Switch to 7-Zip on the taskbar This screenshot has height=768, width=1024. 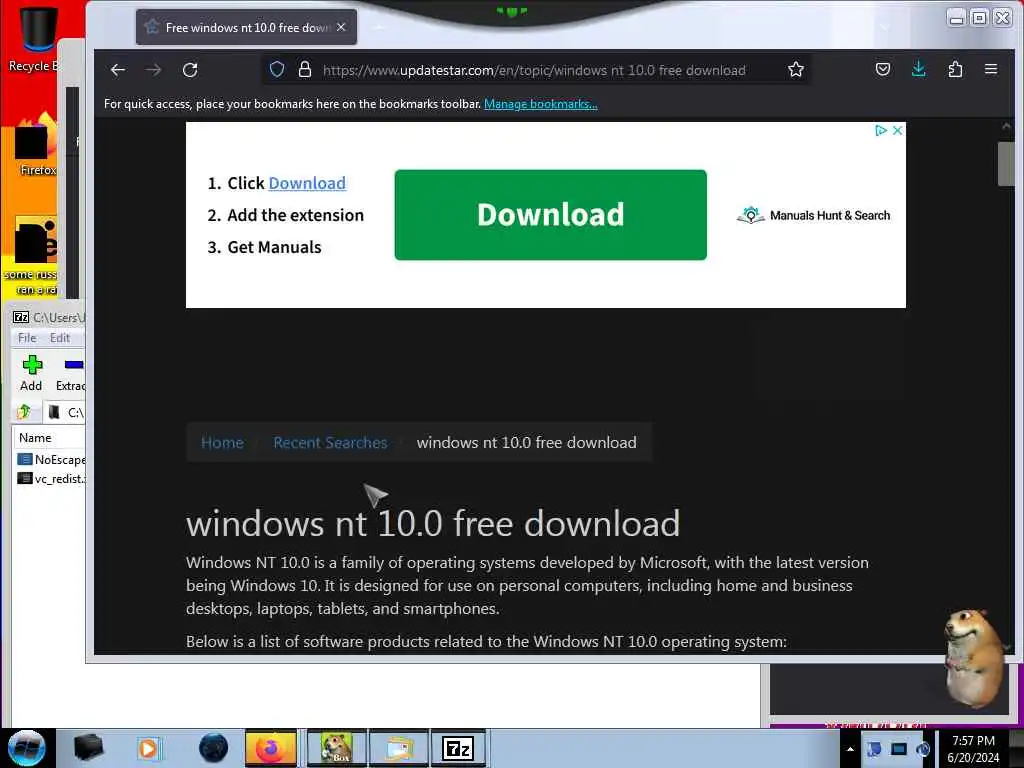[458, 748]
